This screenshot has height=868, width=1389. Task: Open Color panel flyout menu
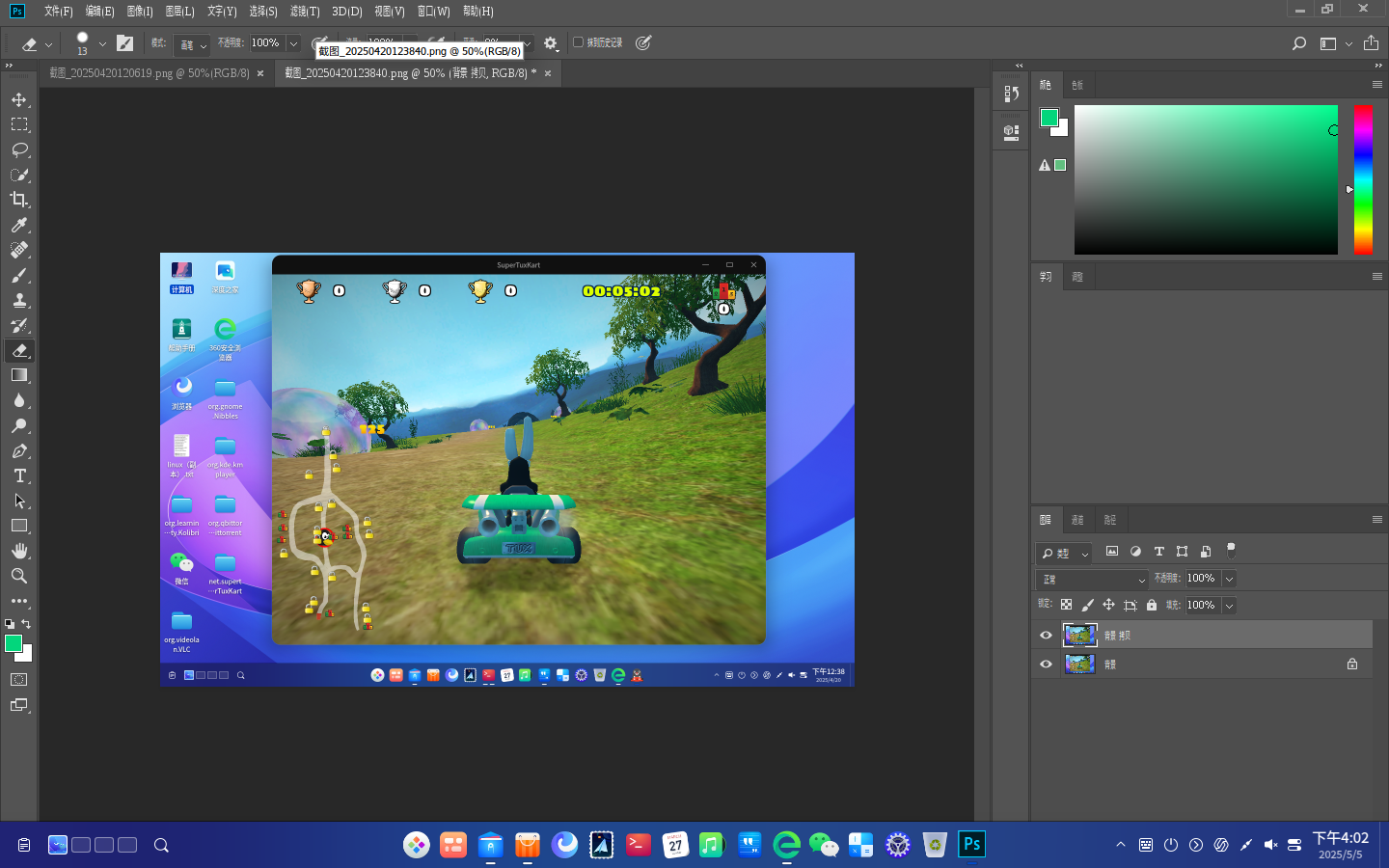[x=1377, y=85]
